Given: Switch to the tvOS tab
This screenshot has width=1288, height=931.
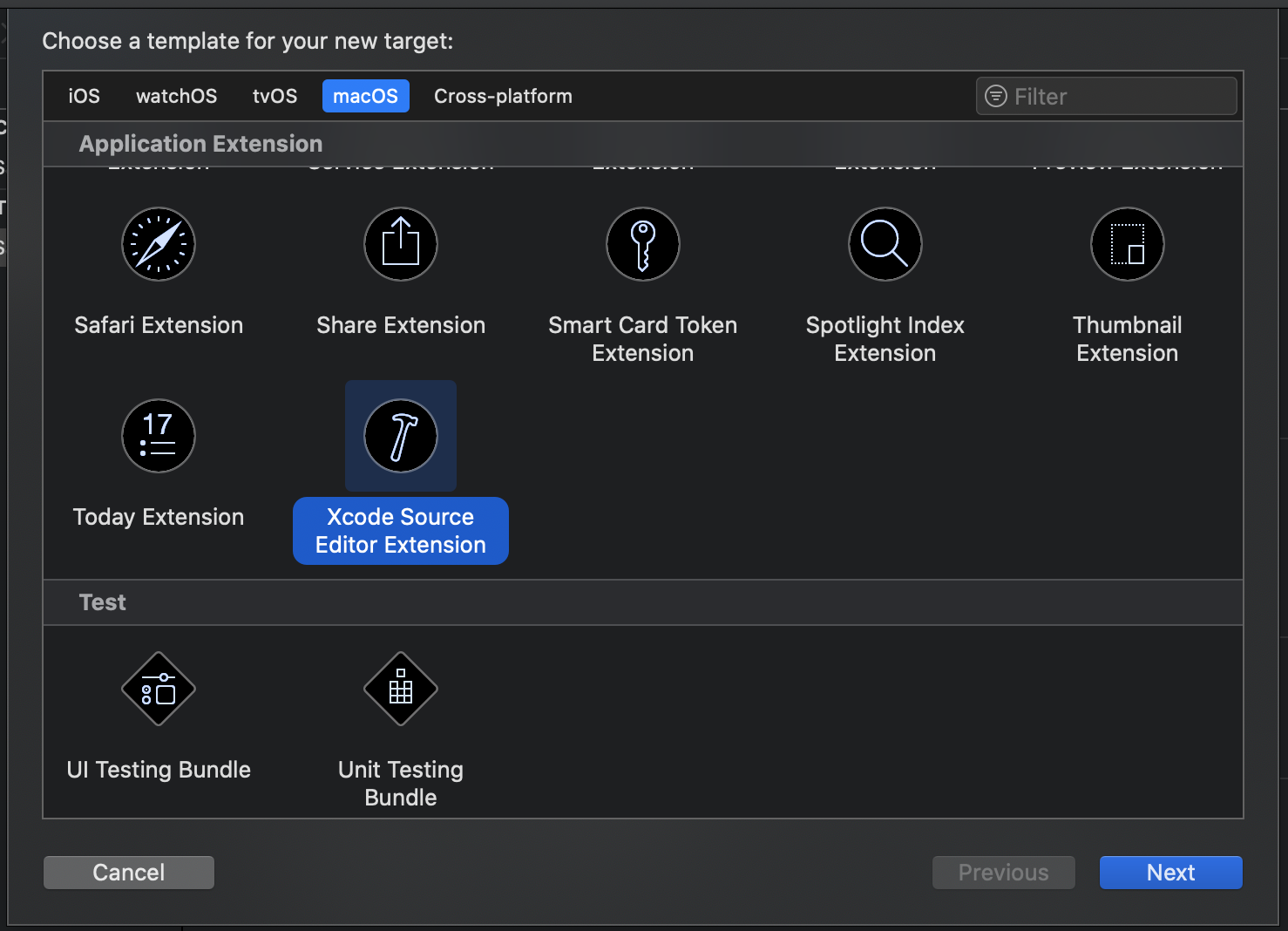Looking at the screenshot, I should click(275, 96).
